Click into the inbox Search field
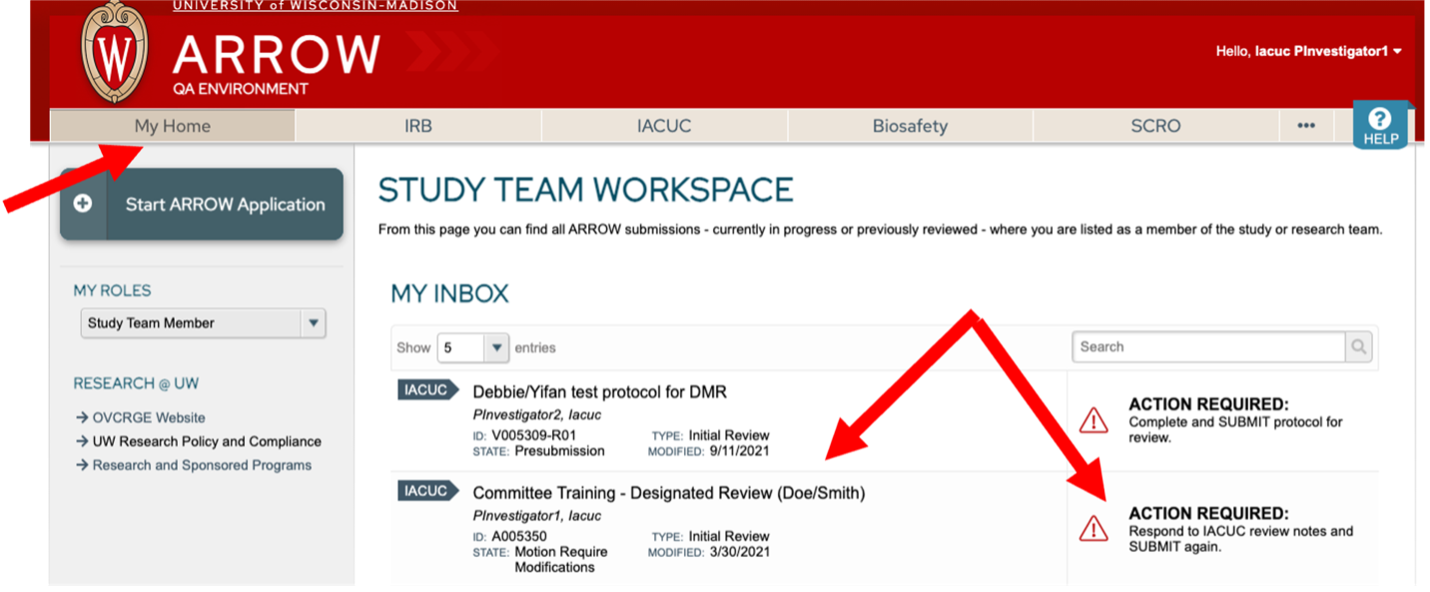Viewport: 1430px width, 592px height. click(1208, 347)
